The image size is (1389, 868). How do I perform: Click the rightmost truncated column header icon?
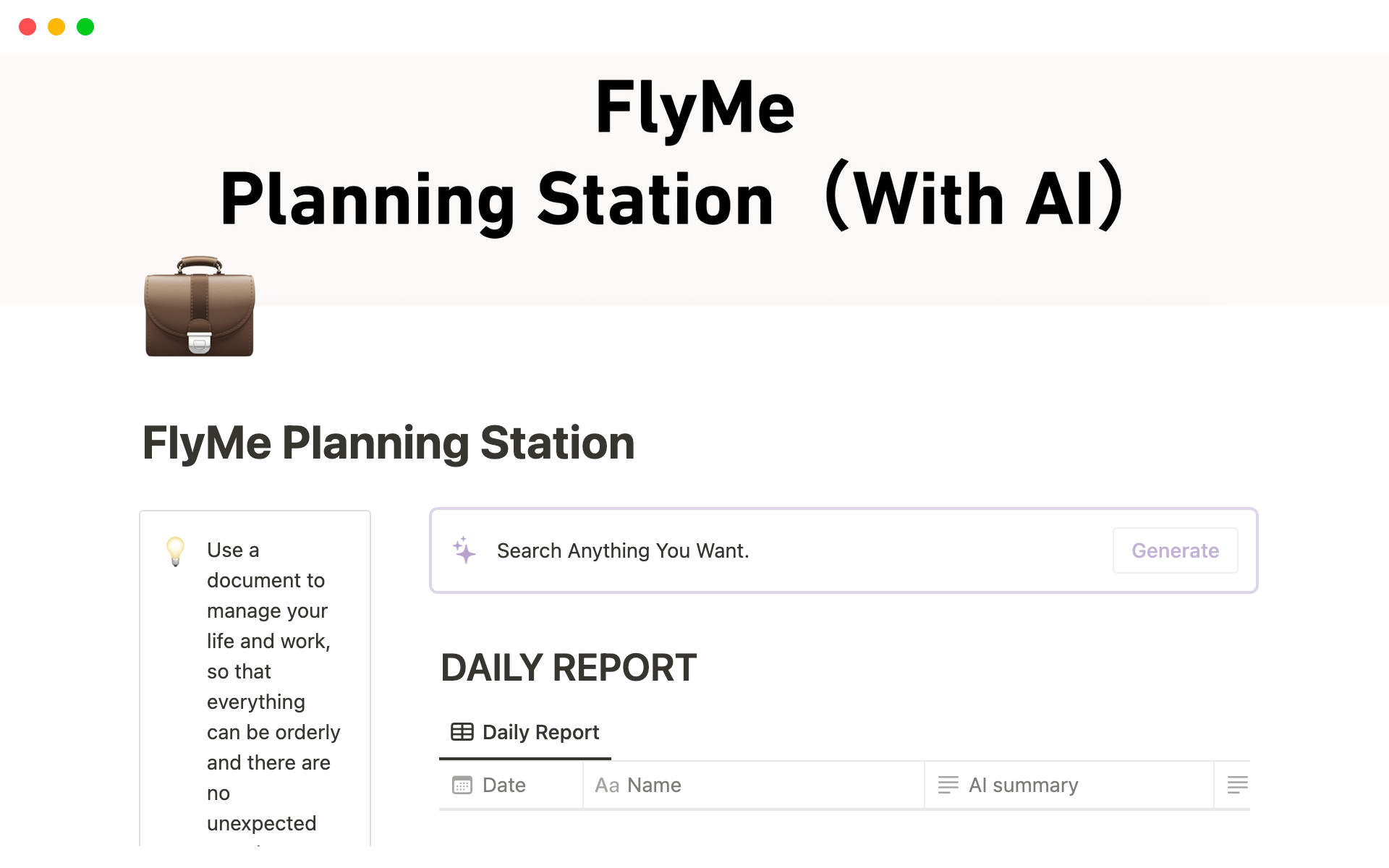(1237, 785)
